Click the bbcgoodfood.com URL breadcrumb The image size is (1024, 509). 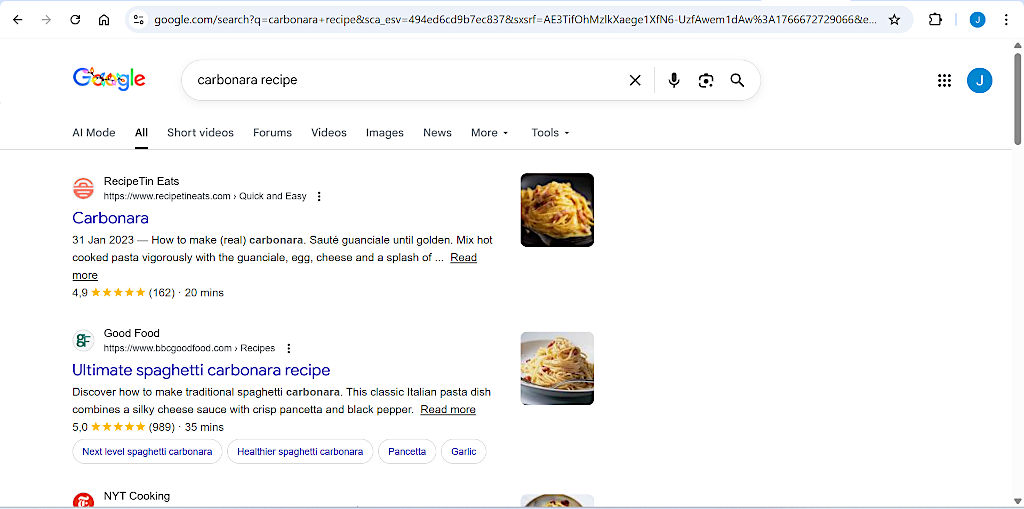click(x=189, y=348)
